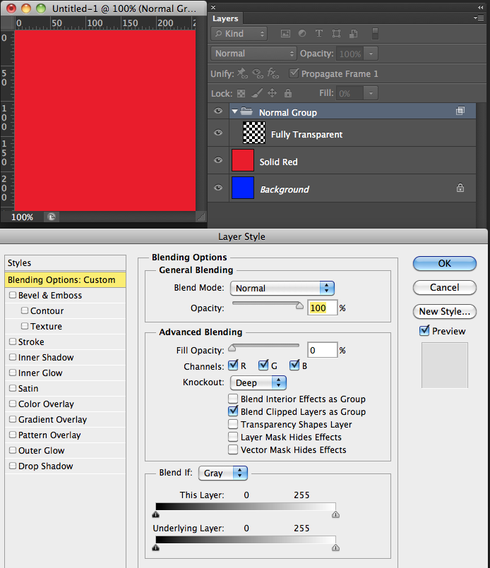Click the shape layer filter icon

(336, 34)
